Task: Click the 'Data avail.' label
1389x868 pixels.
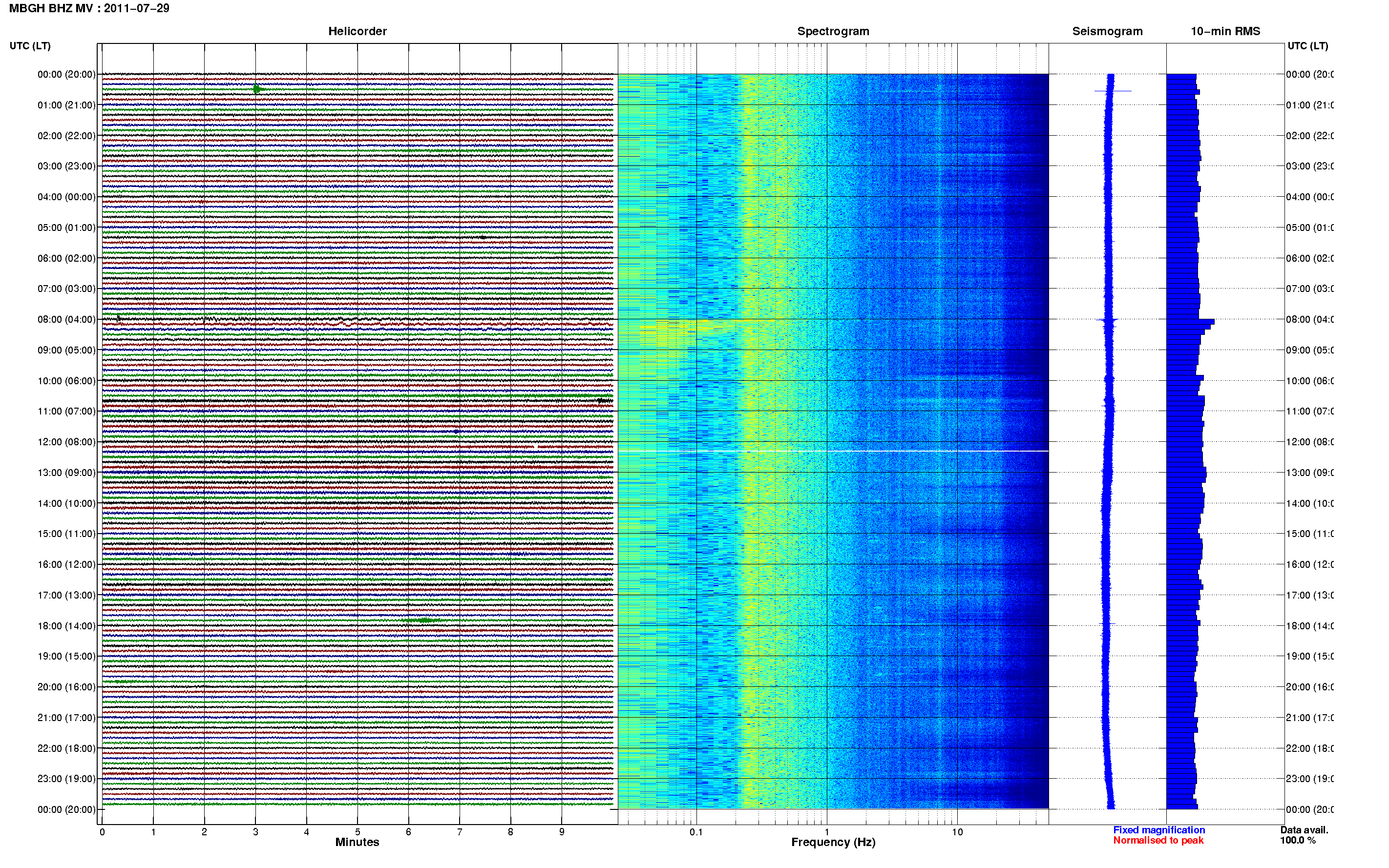Action: pyautogui.click(x=1304, y=830)
